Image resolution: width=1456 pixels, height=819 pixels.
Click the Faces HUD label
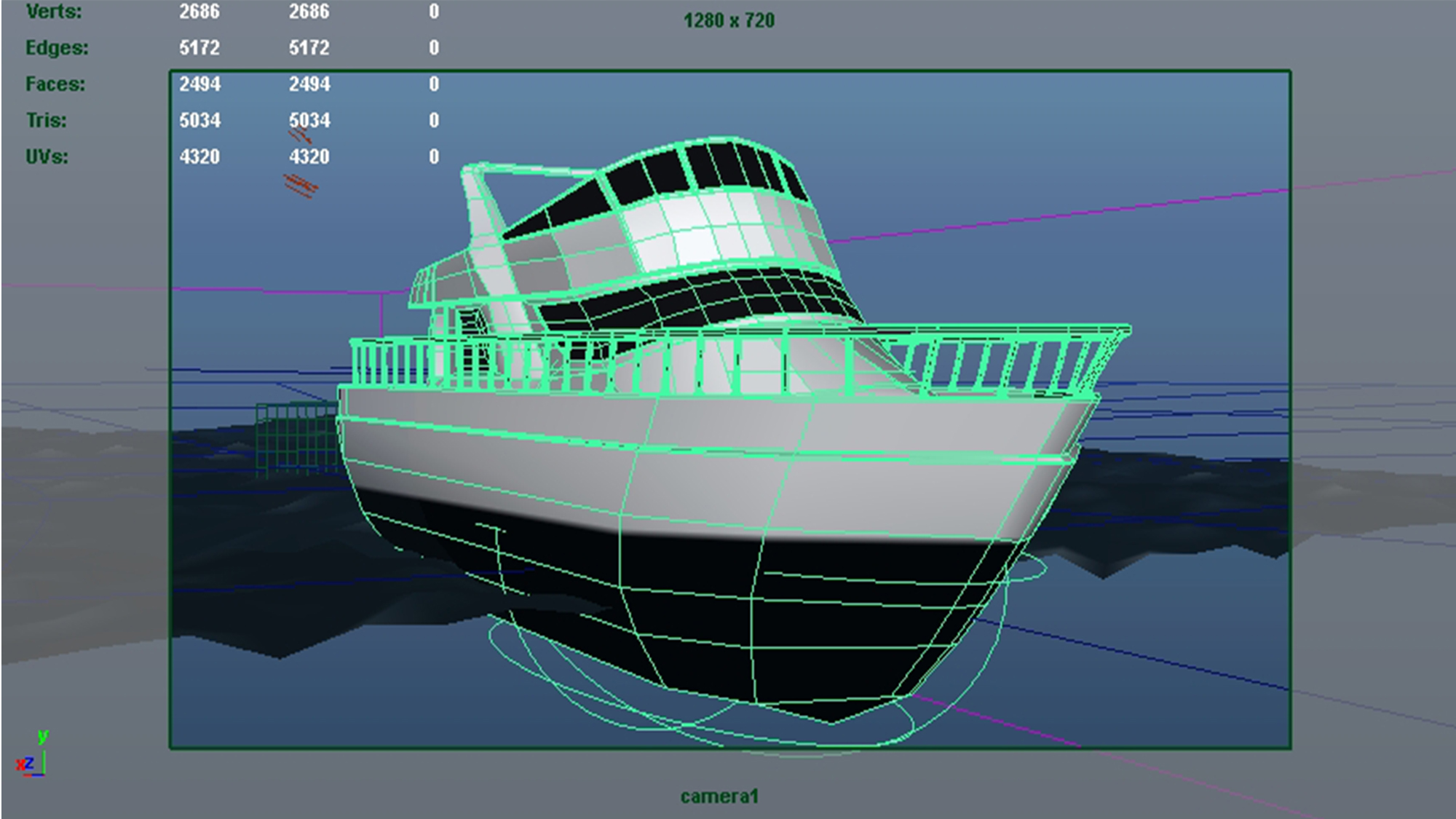(55, 84)
